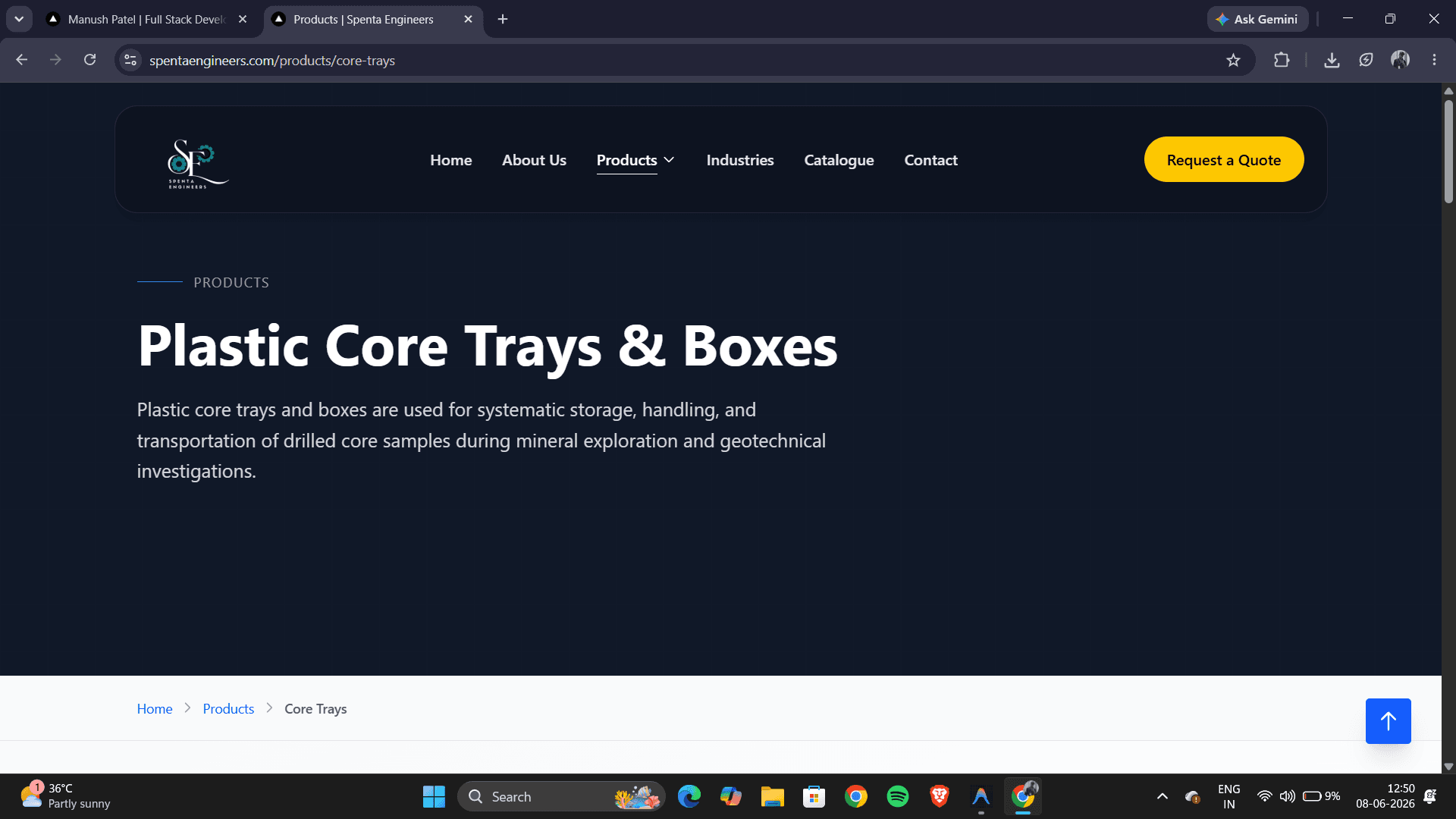
Task: Bookmark this page with the star icon
Action: pyautogui.click(x=1233, y=60)
